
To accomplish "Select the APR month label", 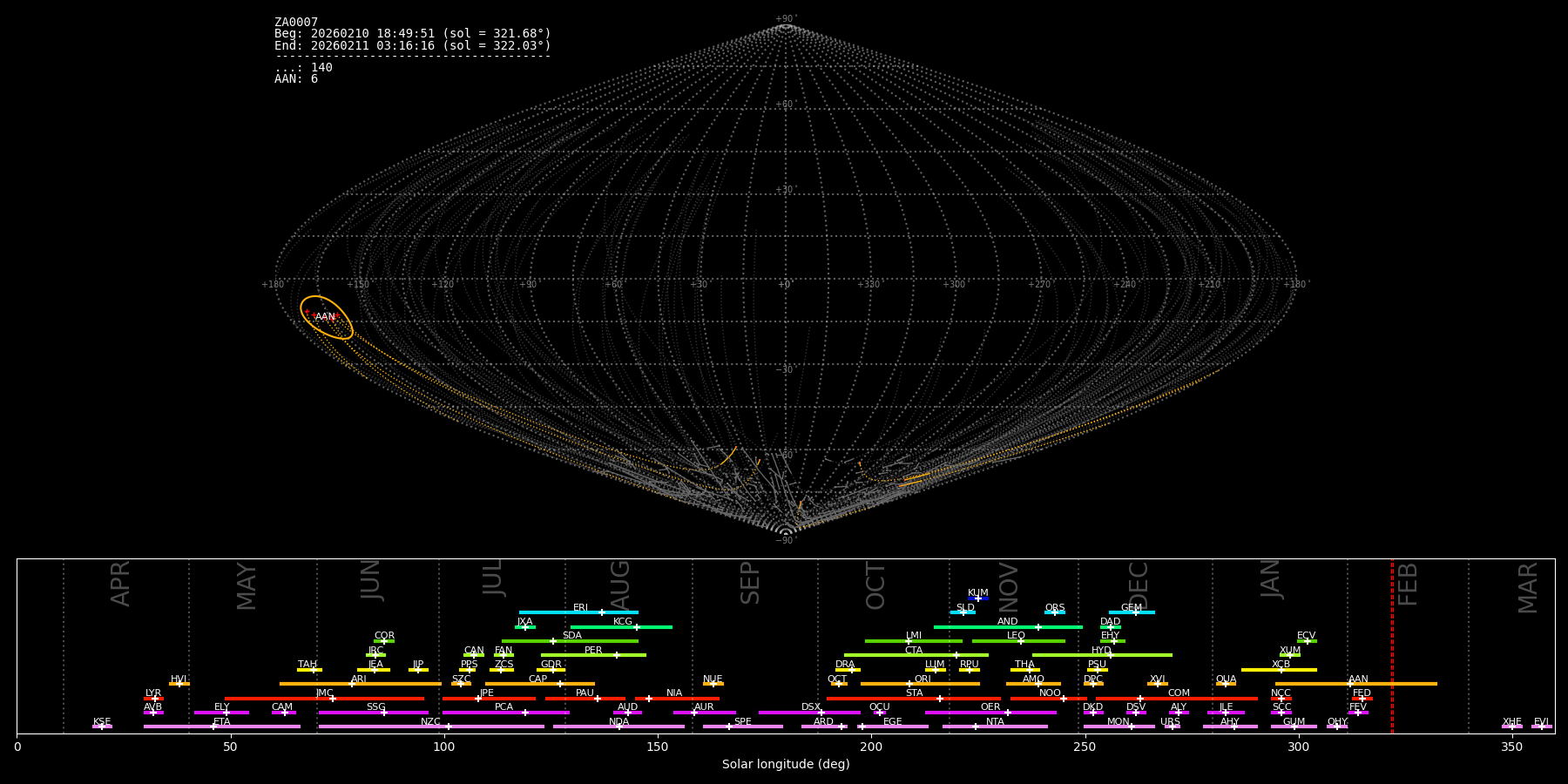I will (x=120, y=584).
